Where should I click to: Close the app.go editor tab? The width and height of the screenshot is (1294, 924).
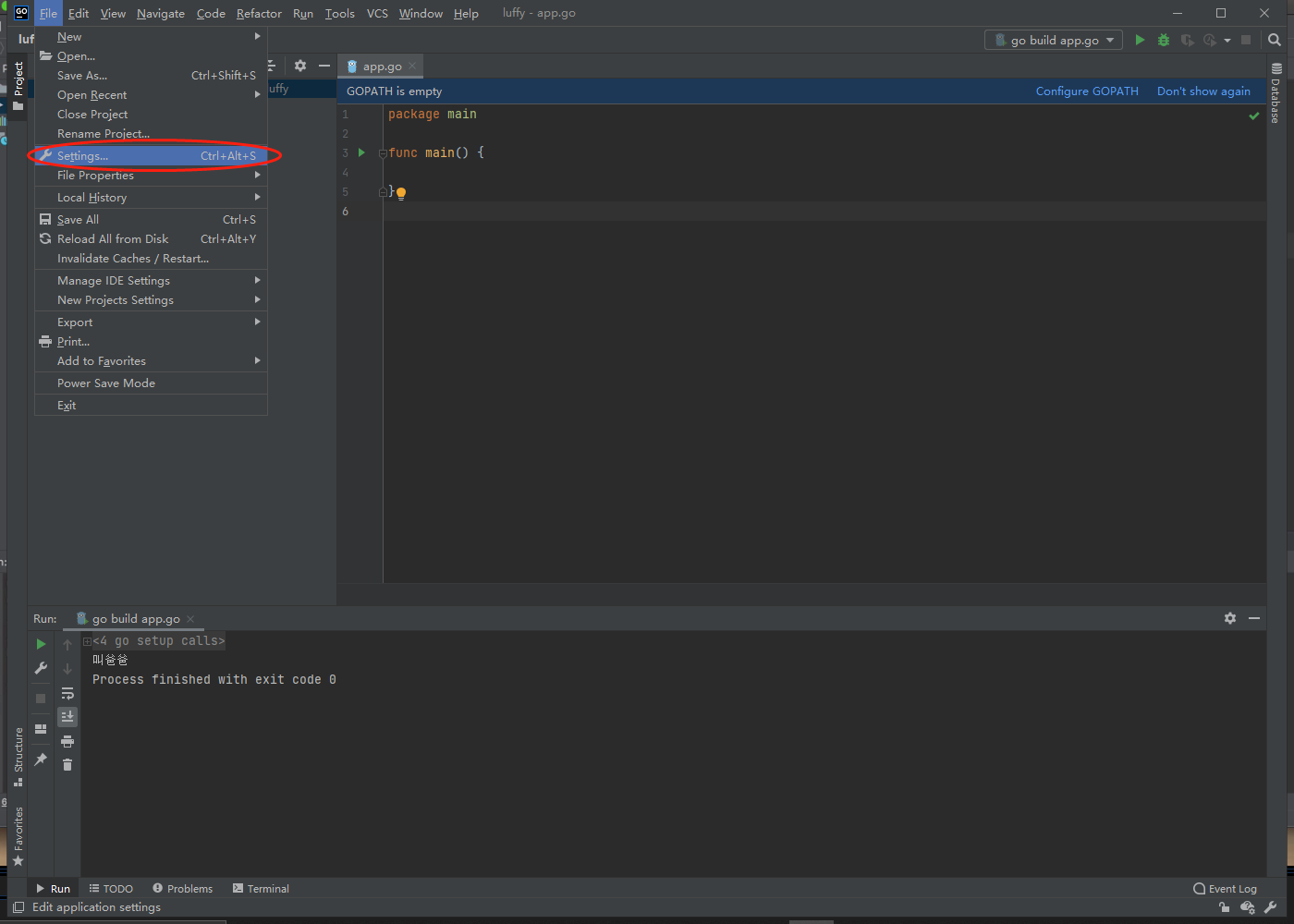tap(412, 66)
